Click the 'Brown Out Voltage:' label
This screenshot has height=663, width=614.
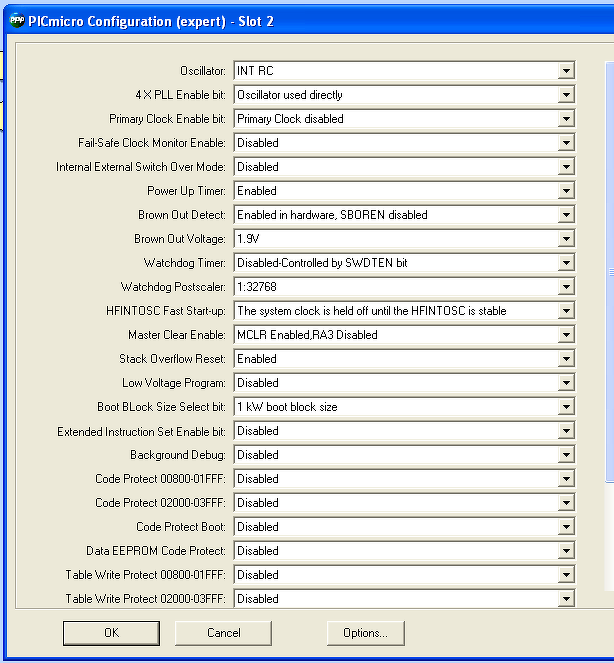(x=180, y=239)
